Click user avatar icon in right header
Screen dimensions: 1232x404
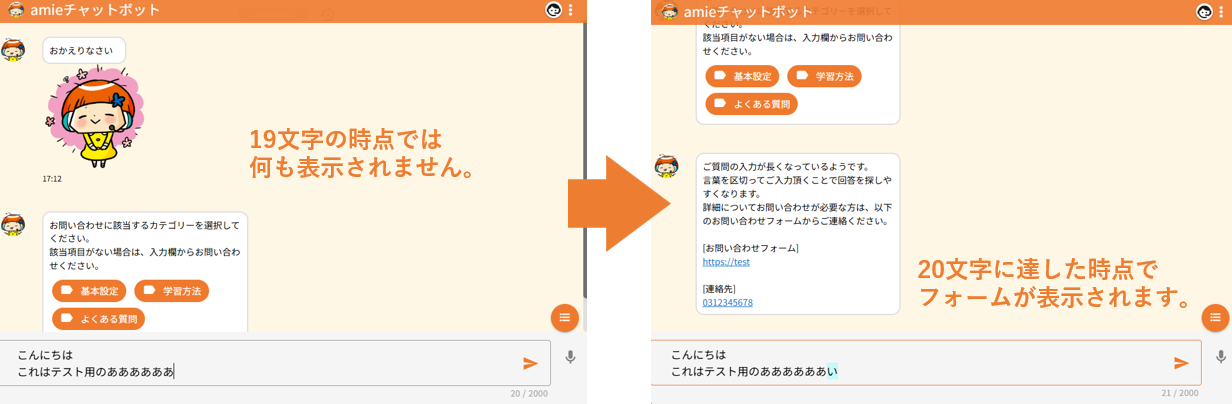(1204, 11)
